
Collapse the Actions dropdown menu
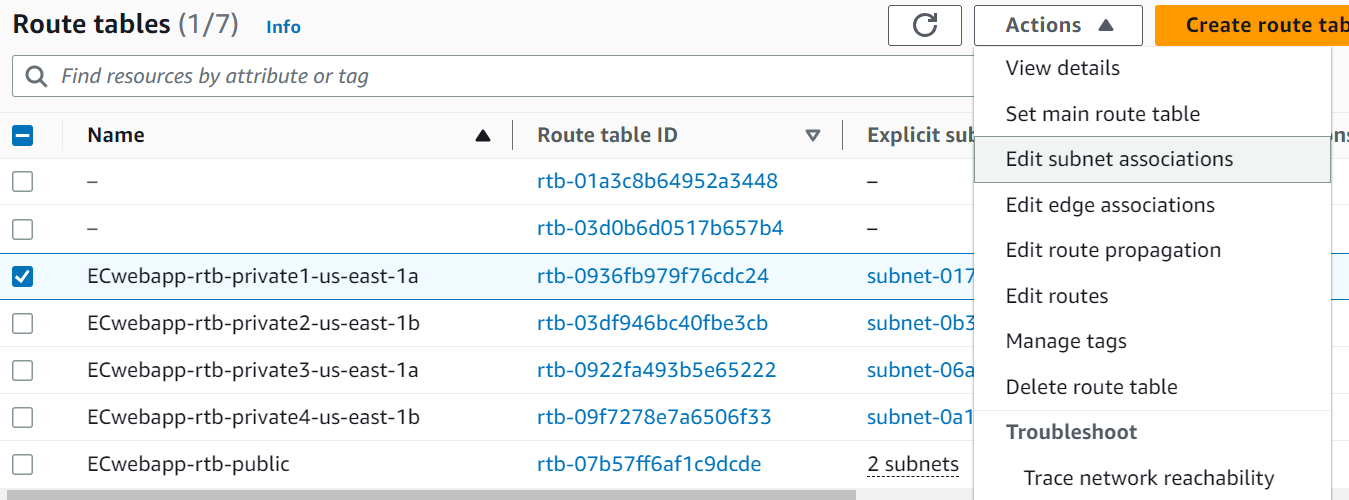(x=1058, y=26)
